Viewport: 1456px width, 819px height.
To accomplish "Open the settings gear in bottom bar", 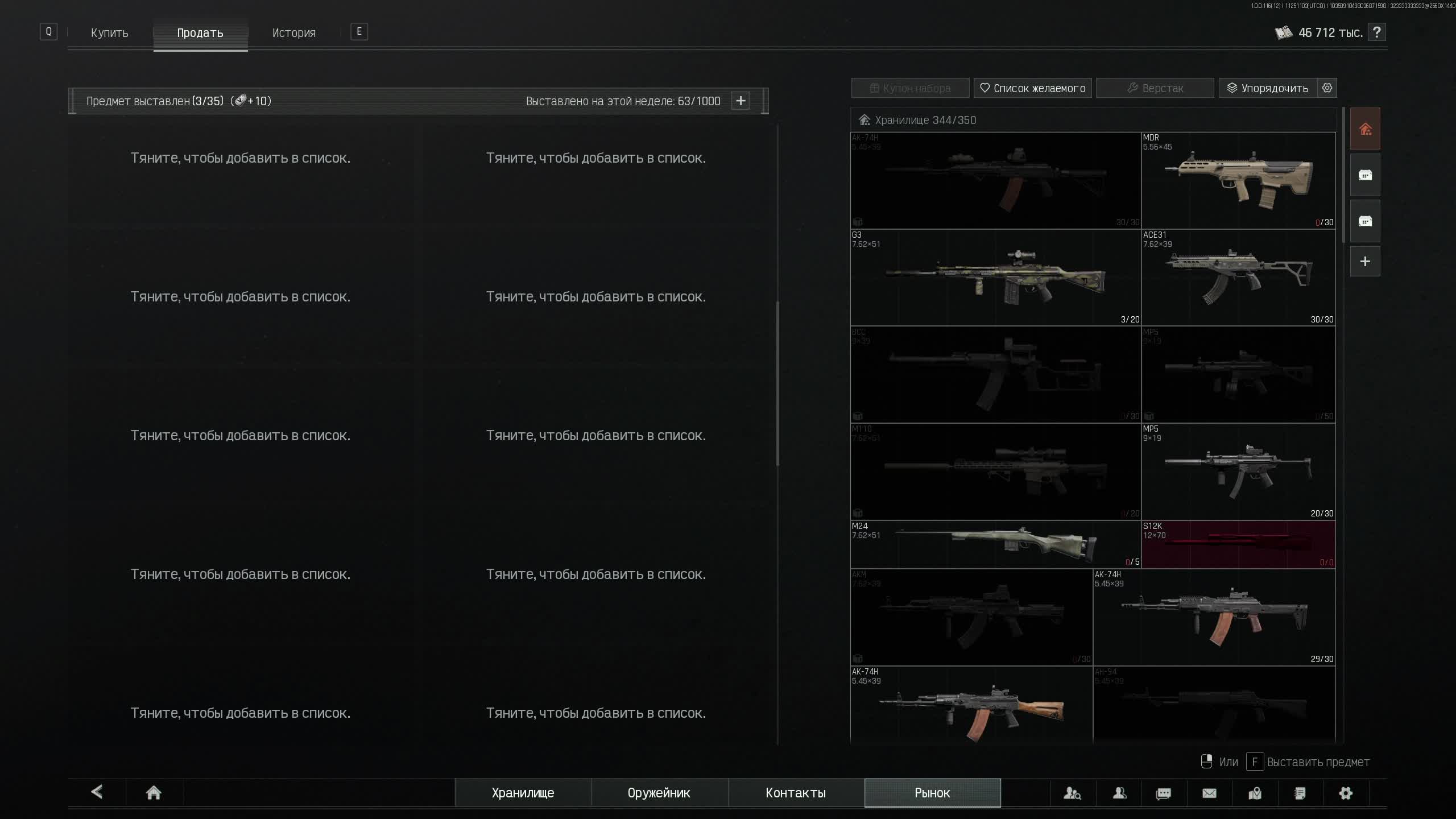I will coord(1346,793).
